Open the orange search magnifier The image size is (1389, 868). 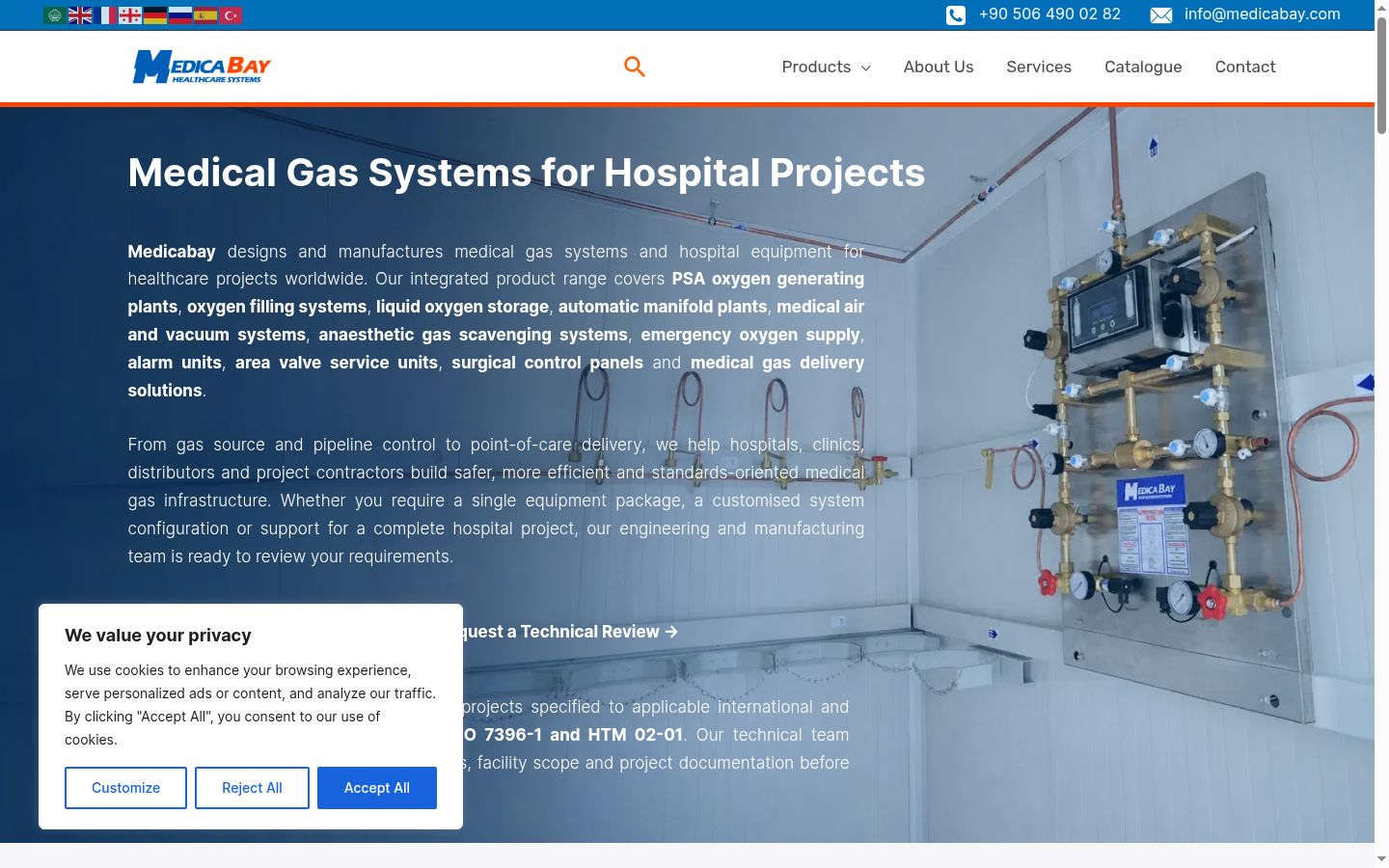click(634, 67)
